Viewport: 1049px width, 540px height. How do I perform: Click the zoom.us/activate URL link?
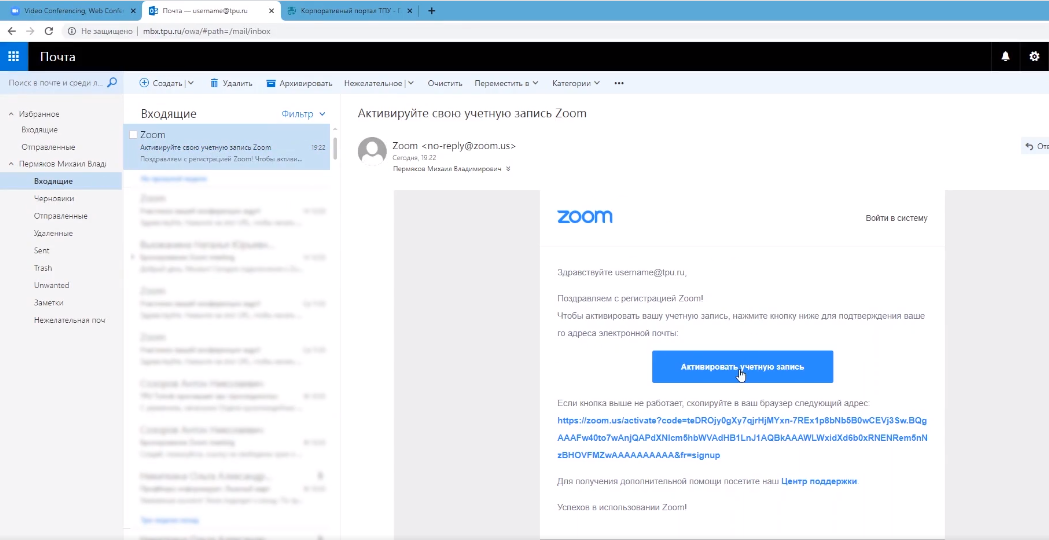(742, 438)
